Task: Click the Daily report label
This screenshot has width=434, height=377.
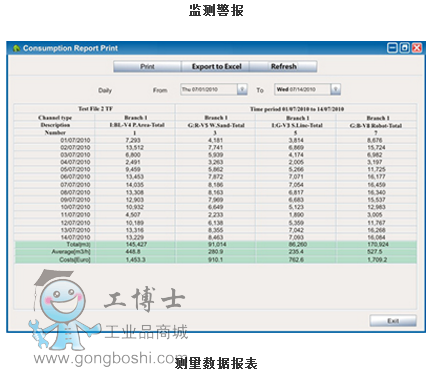Action: tap(105, 90)
